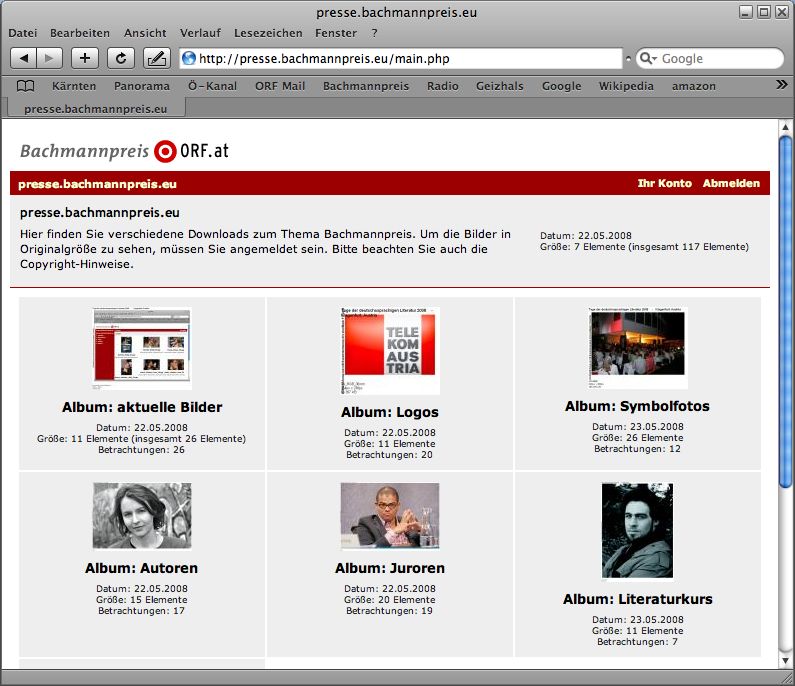Click the pencil edit toolbar button

(x=157, y=58)
